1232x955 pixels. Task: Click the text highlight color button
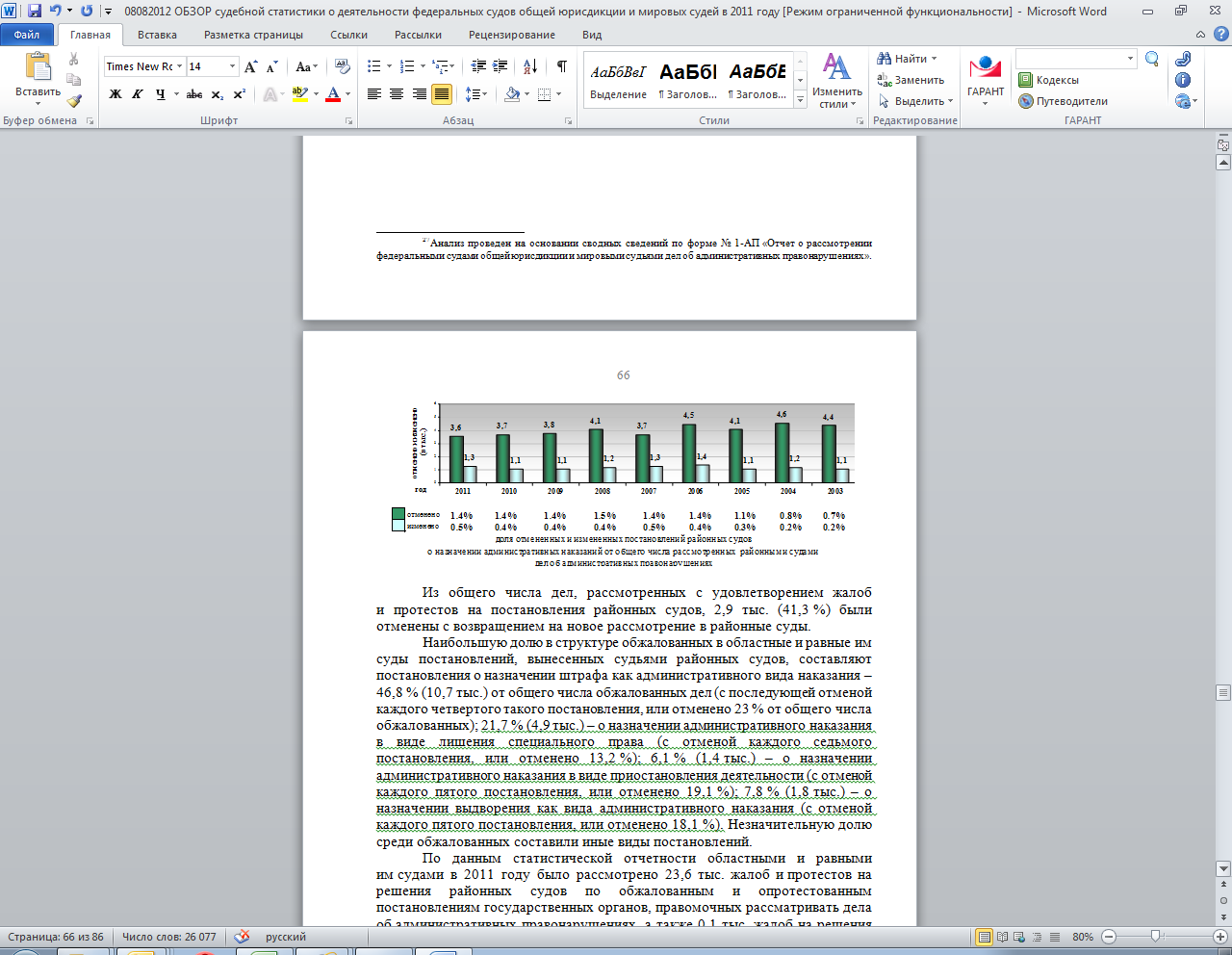point(299,94)
